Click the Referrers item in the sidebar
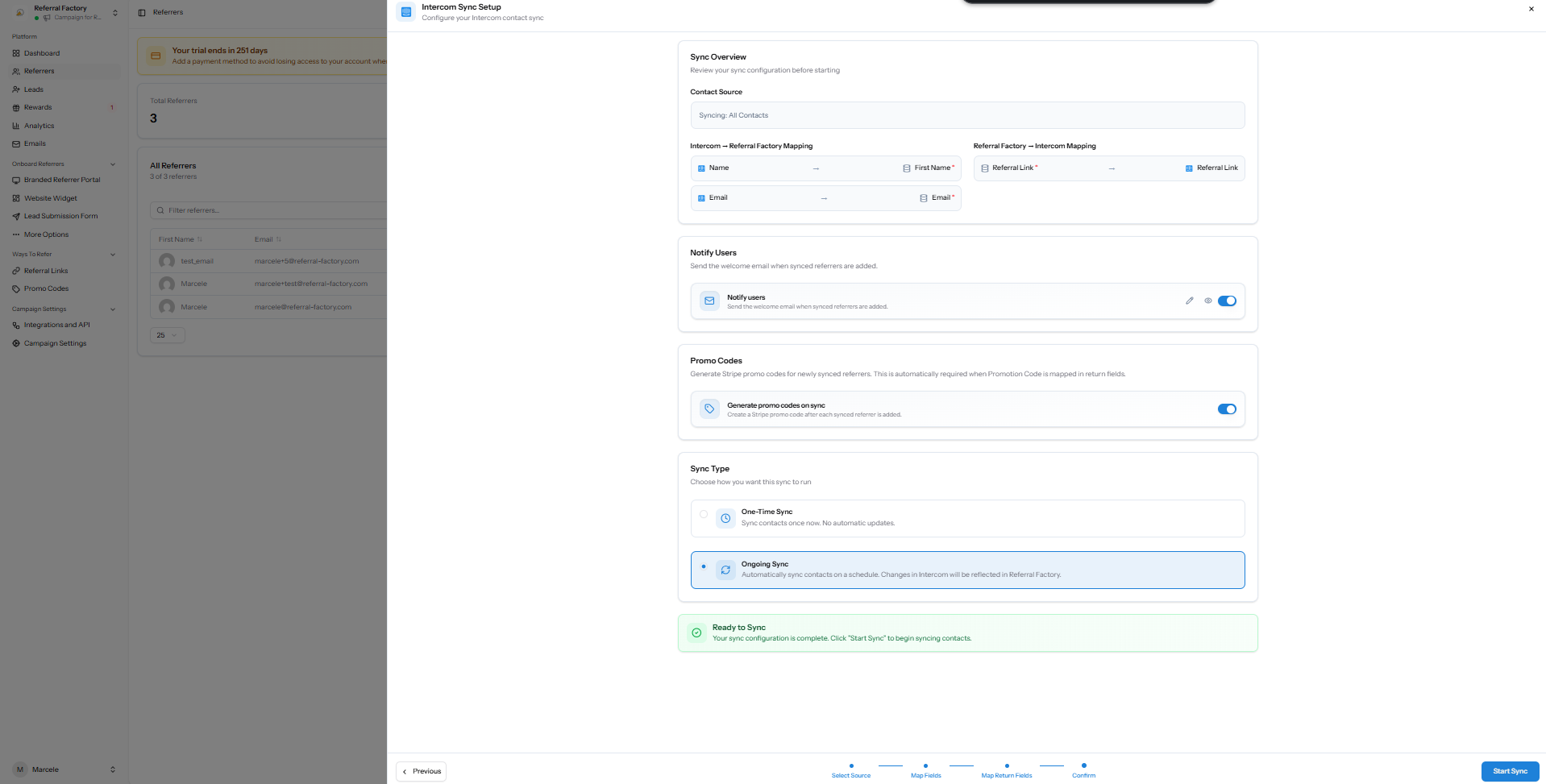Viewport: 1546px width, 784px height. [x=64, y=71]
